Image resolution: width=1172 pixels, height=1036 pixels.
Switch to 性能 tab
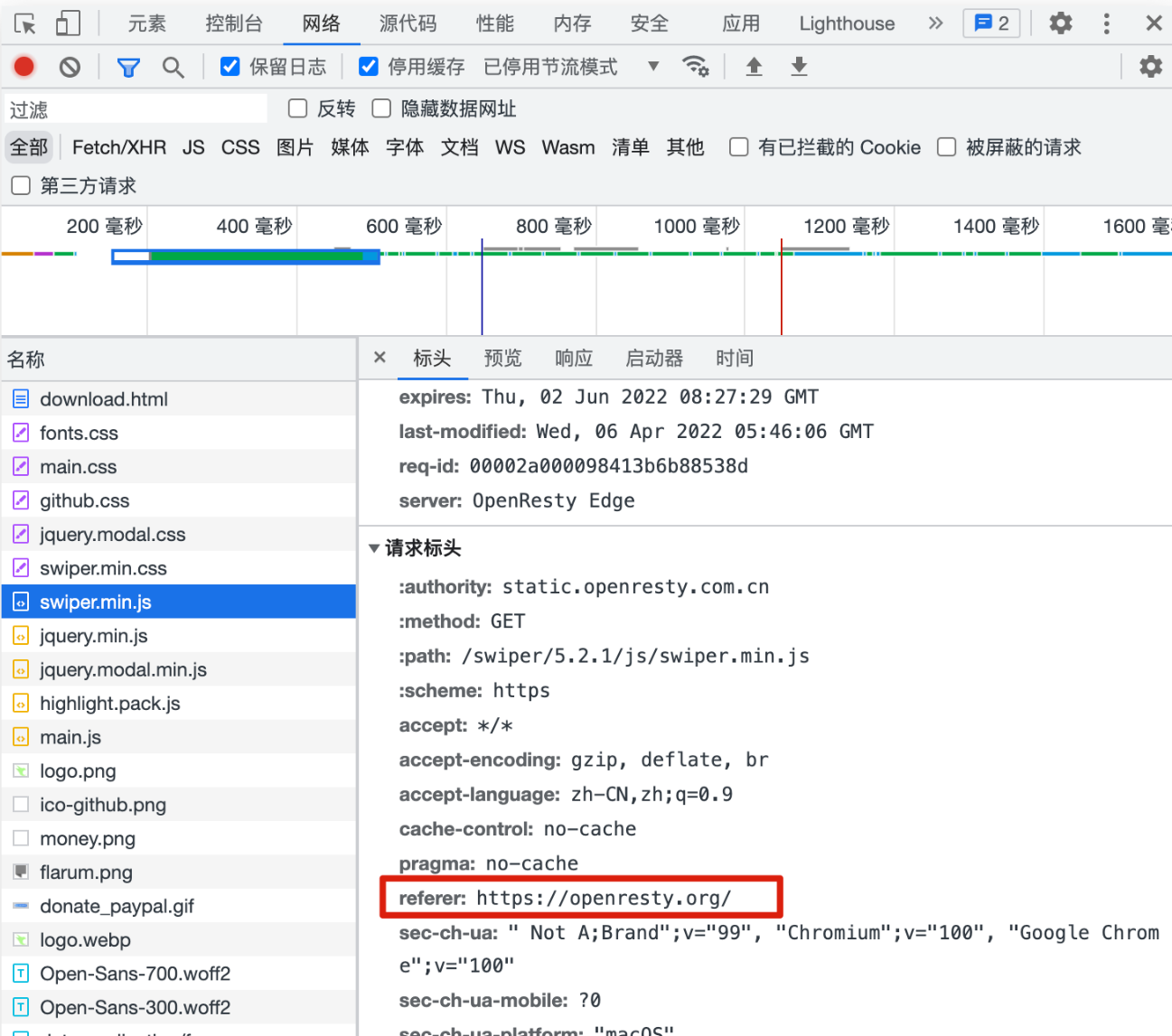pos(495,23)
